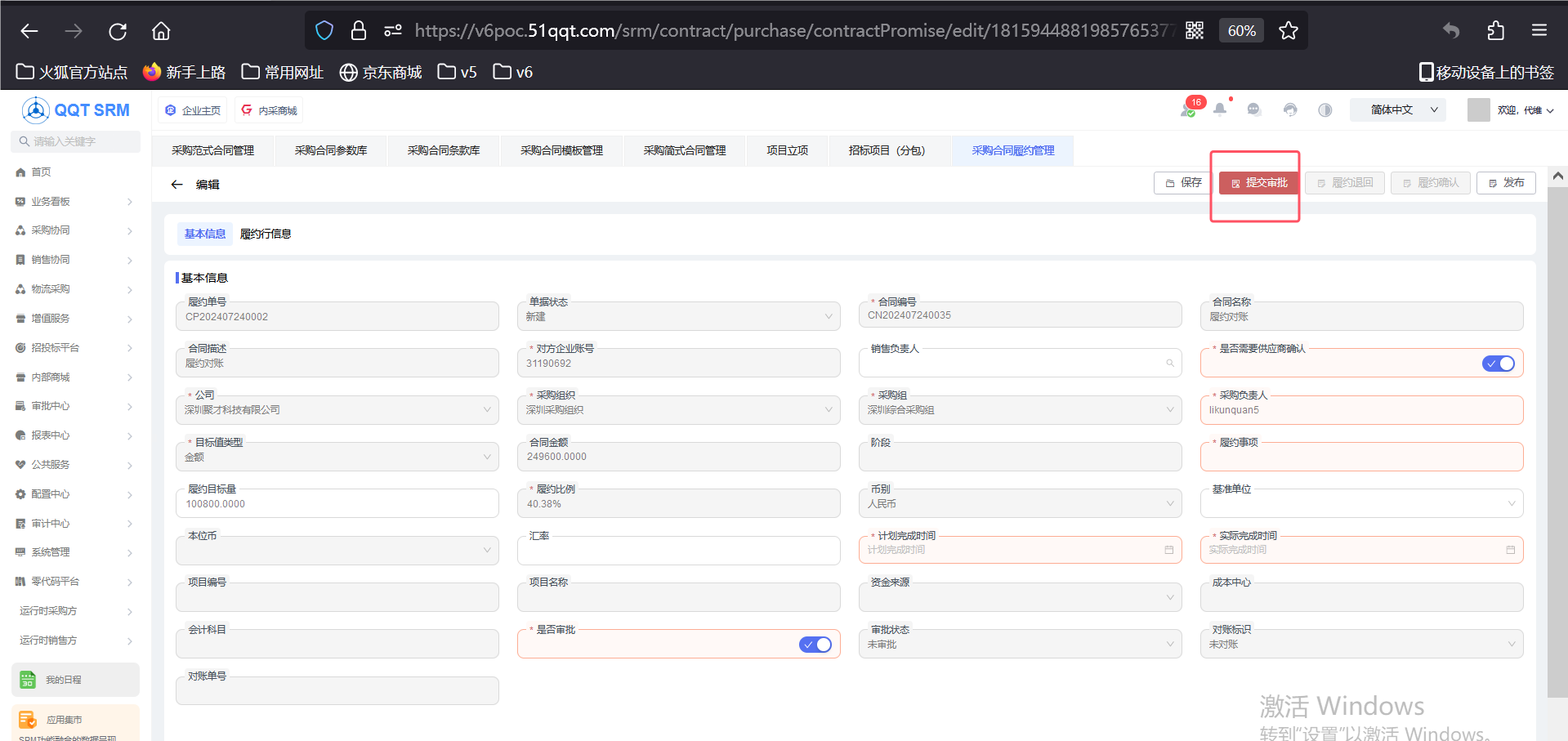Open 内采商城 link

pyautogui.click(x=270, y=110)
